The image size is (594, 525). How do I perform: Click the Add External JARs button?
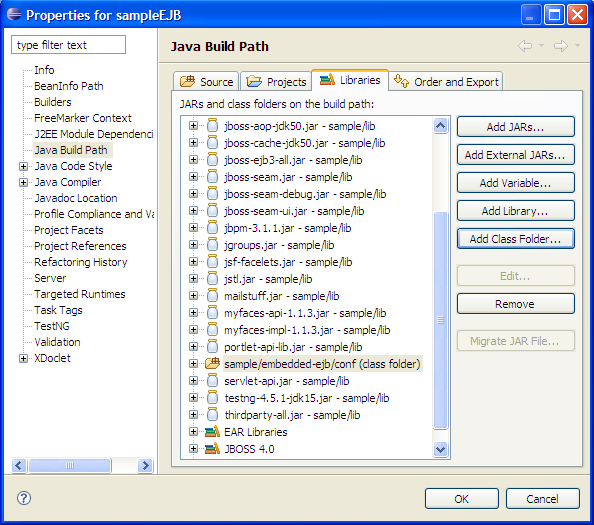(x=516, y=155)
